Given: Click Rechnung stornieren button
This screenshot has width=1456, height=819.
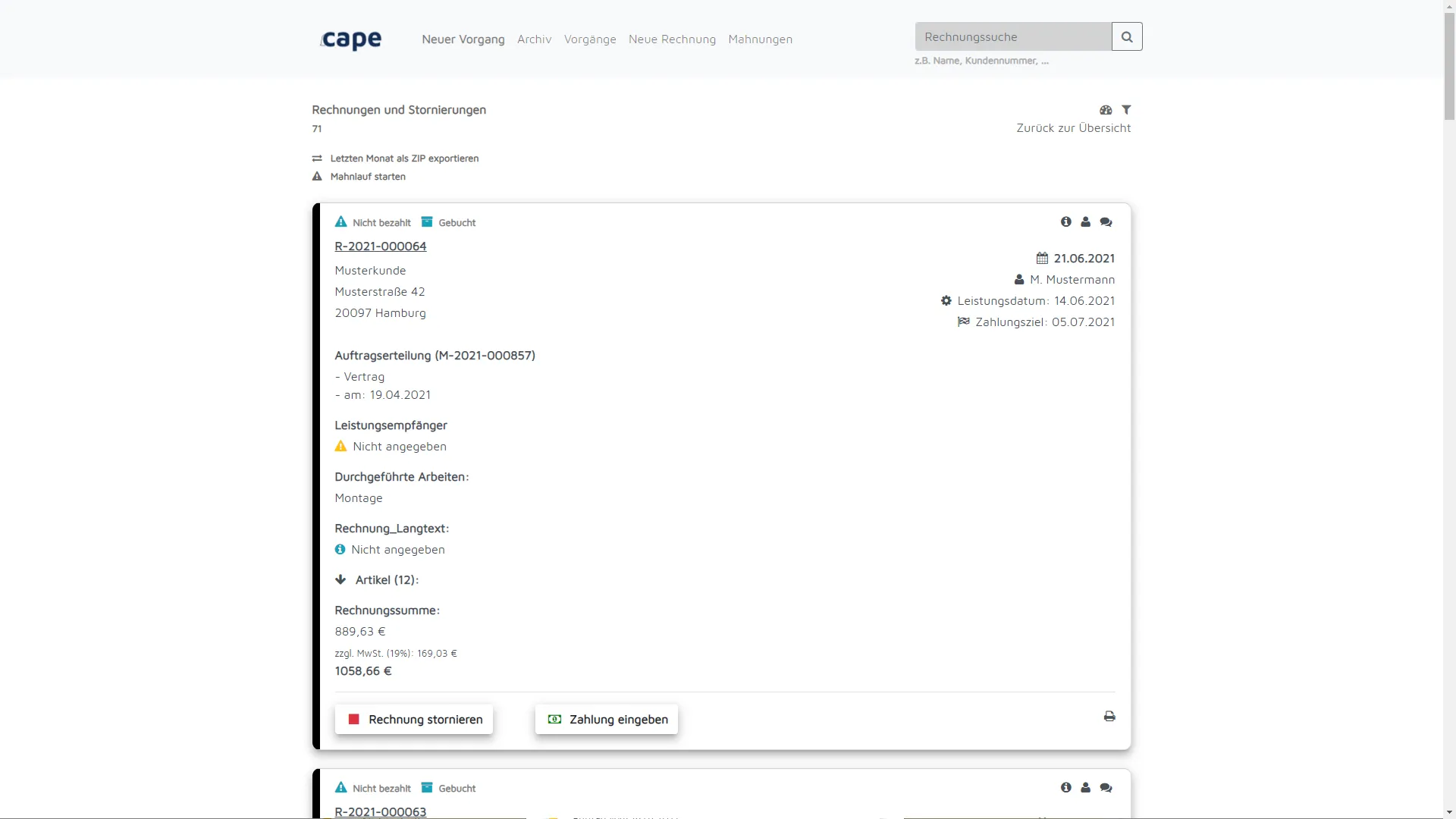Looking at the screenshot, I should tap(414, 720).
